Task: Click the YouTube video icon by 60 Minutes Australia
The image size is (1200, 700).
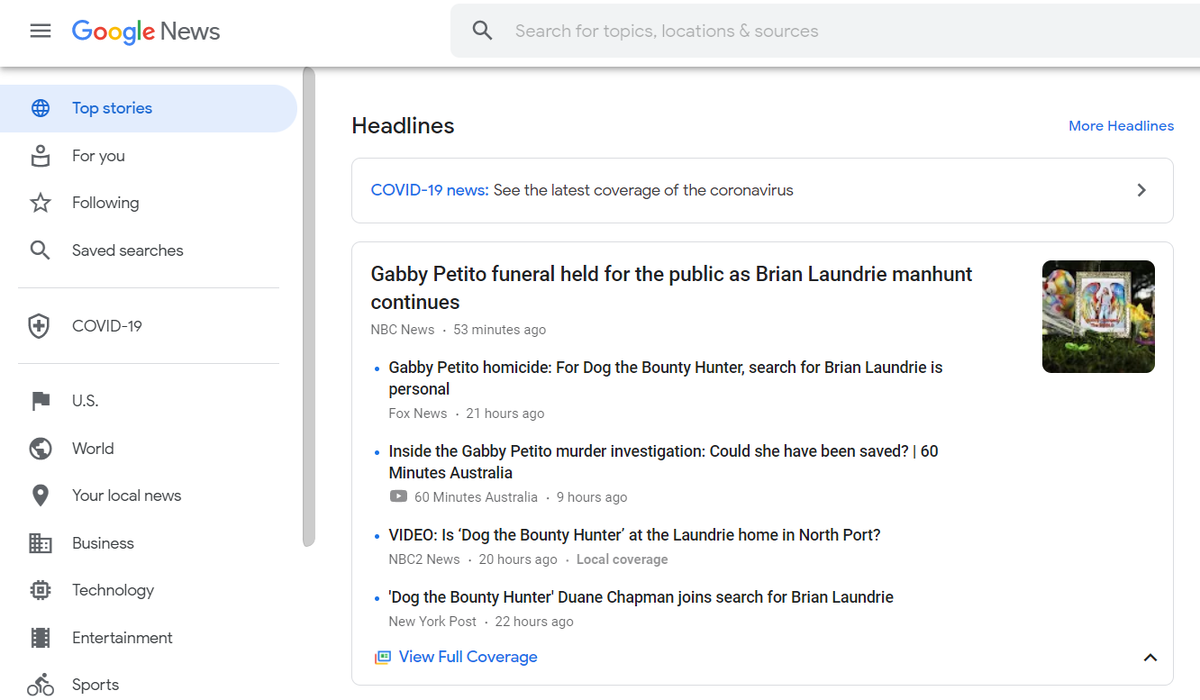Action: (x=398, y=497)
